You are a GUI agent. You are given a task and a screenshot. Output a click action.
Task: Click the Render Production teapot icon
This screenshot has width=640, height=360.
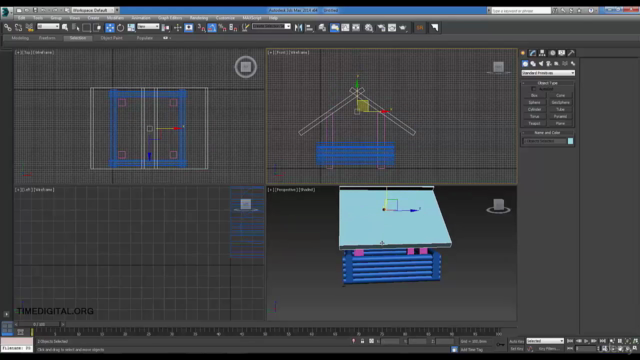(x=403, y=28)
